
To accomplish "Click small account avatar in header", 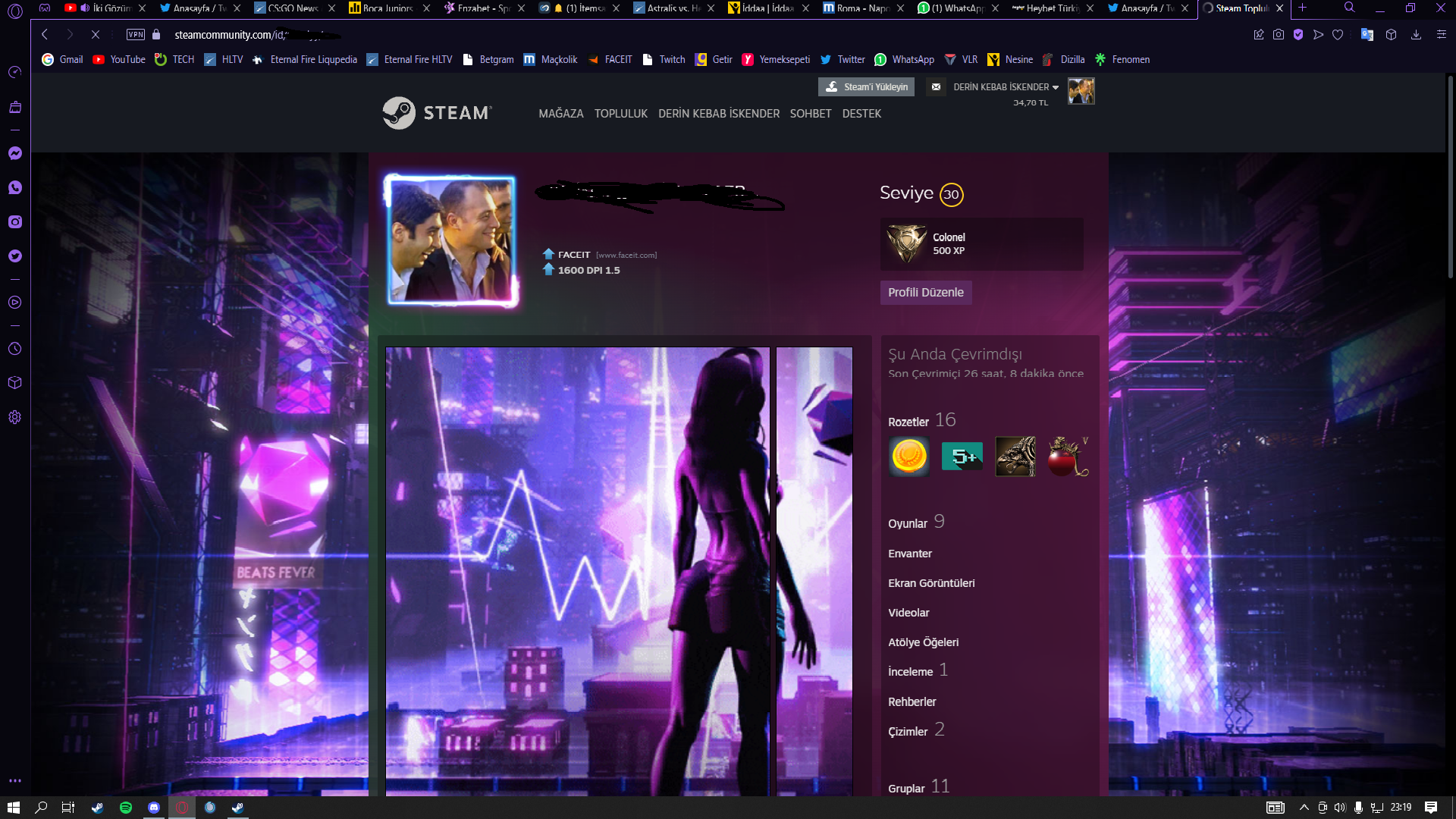I will click(1081, 91).
